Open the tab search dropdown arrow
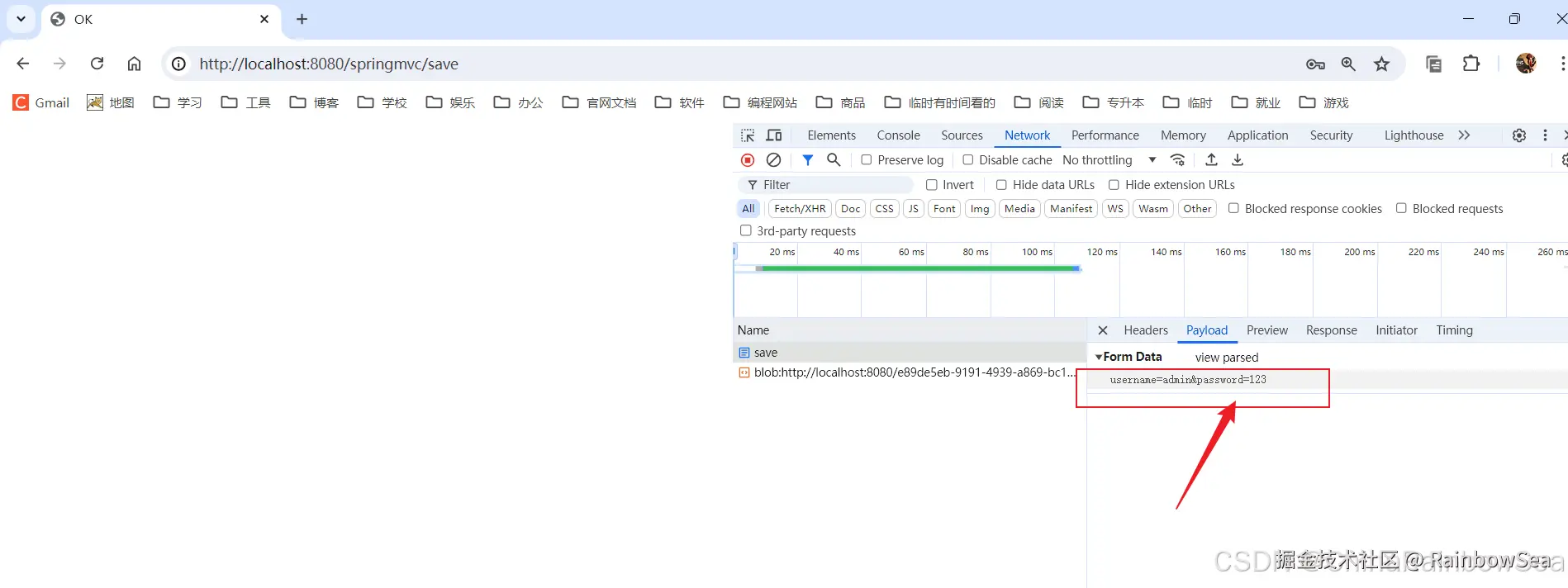The image size is (1568, 588). pos(21,19)
